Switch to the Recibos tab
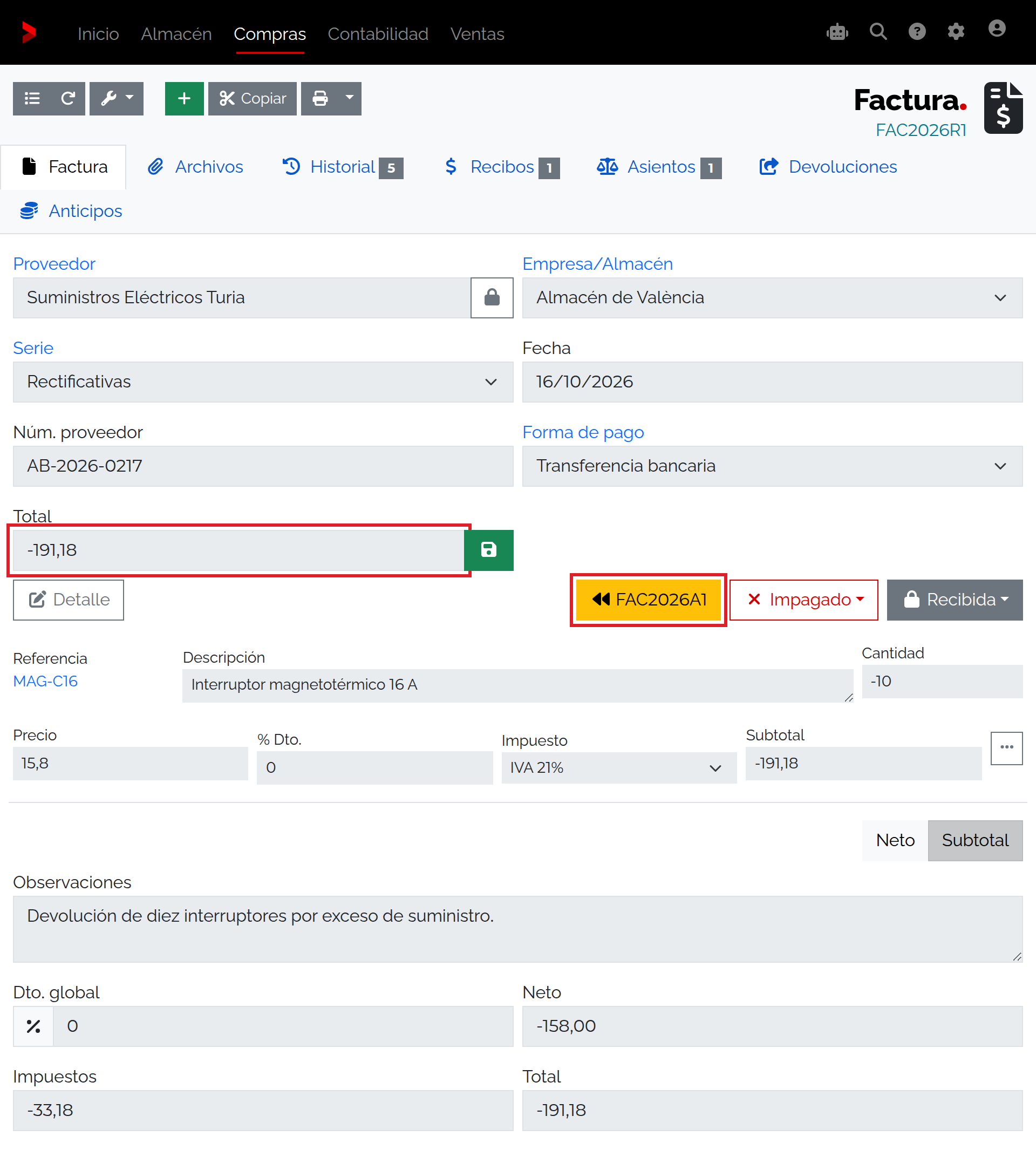Screen dimensions: 1036x1157 point(502,167)
